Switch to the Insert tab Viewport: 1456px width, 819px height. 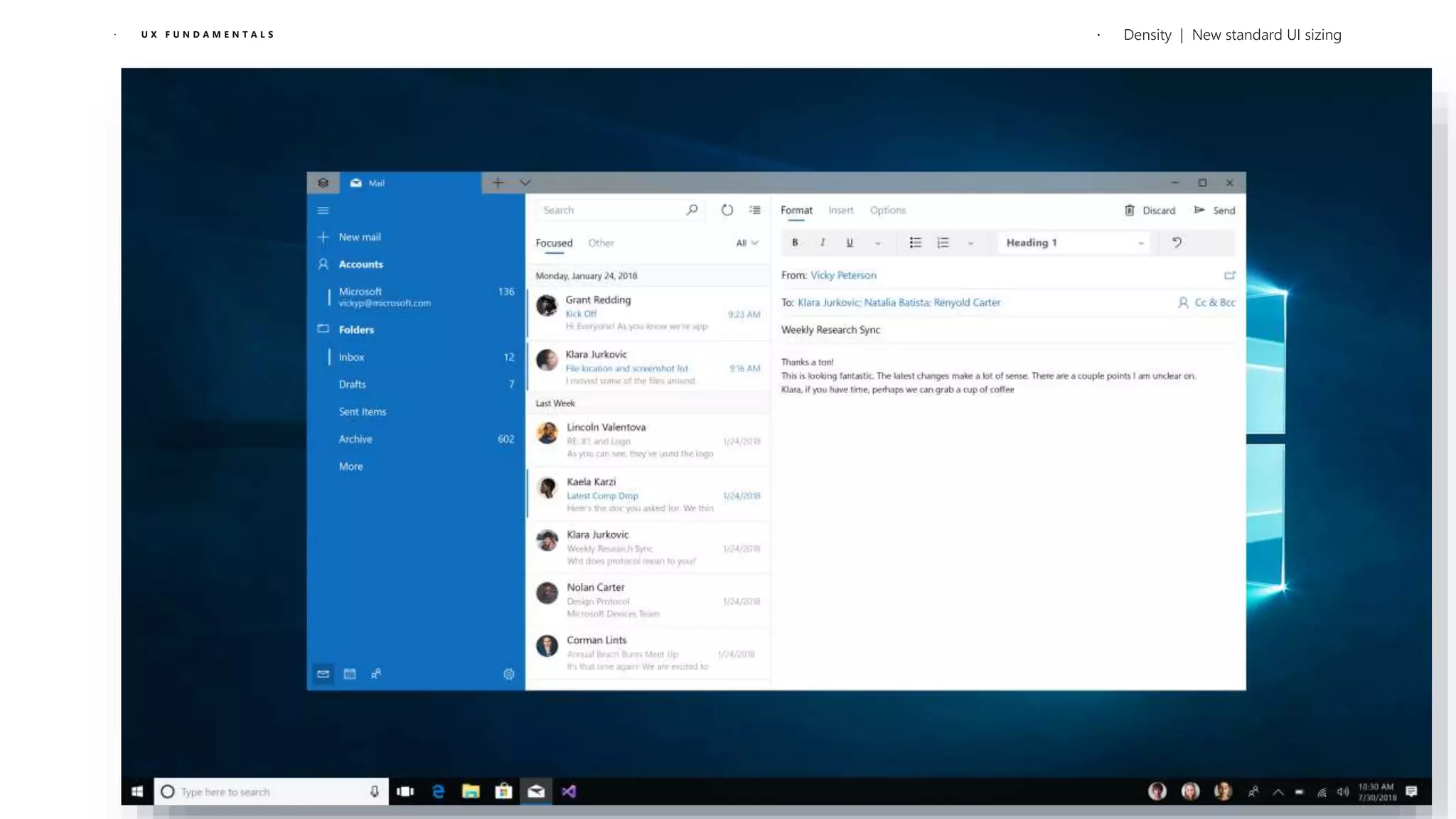(840, 210)
